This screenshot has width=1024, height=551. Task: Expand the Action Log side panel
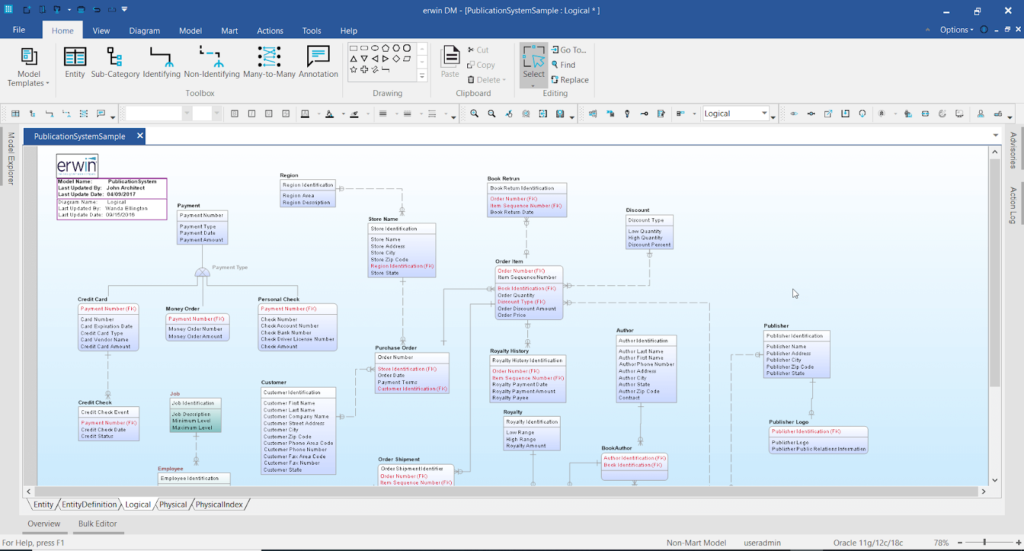click(x=1012, y=205)
